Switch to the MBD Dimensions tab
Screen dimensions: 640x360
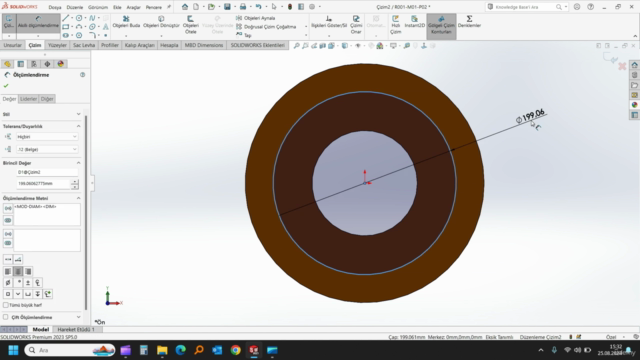pyautogui.click(x=204, y=45)
